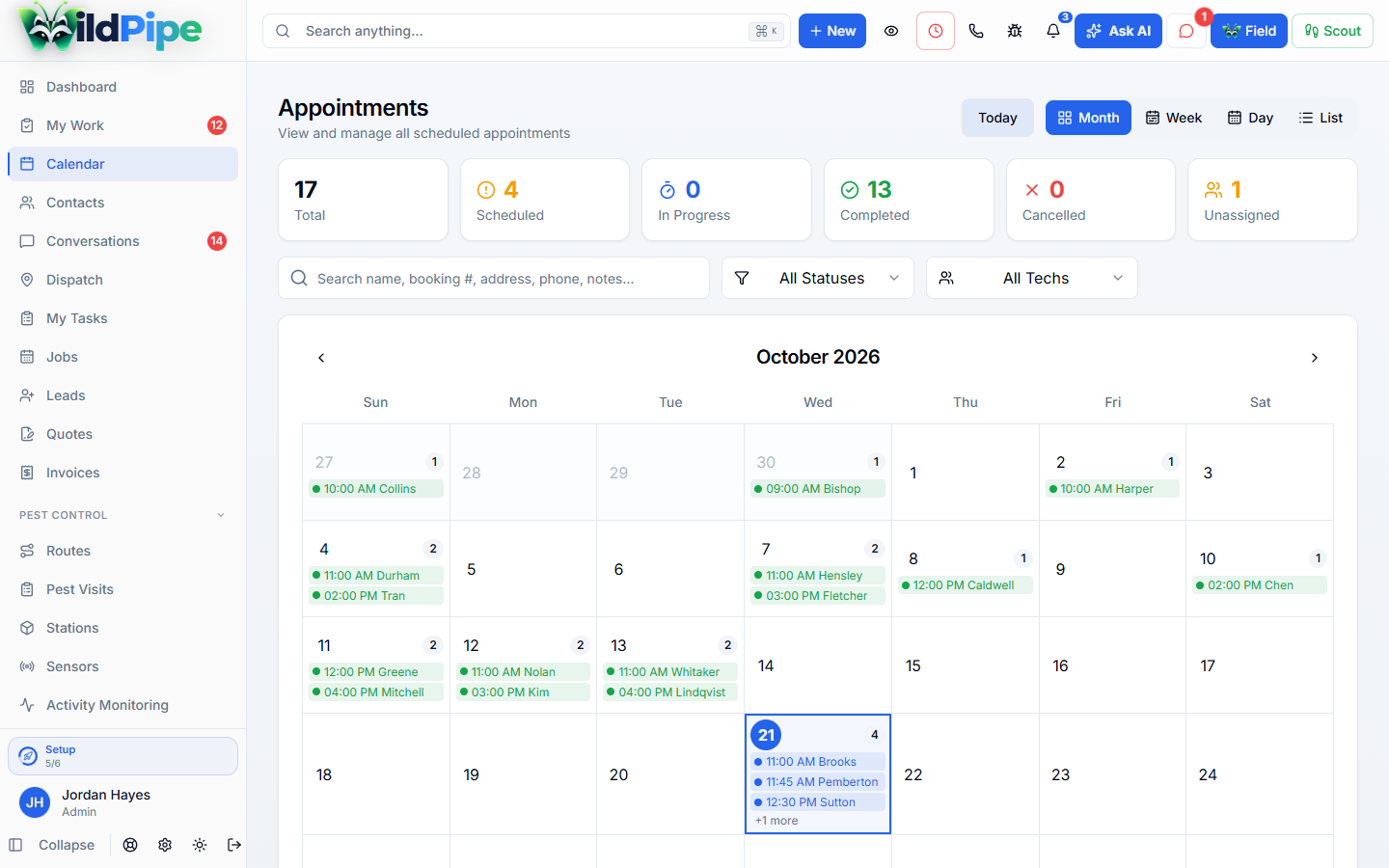Viewport: 1389px width, 868px height.
Task: Open Activity Monitoring in the sidebar
Action: tap(123, 705)
